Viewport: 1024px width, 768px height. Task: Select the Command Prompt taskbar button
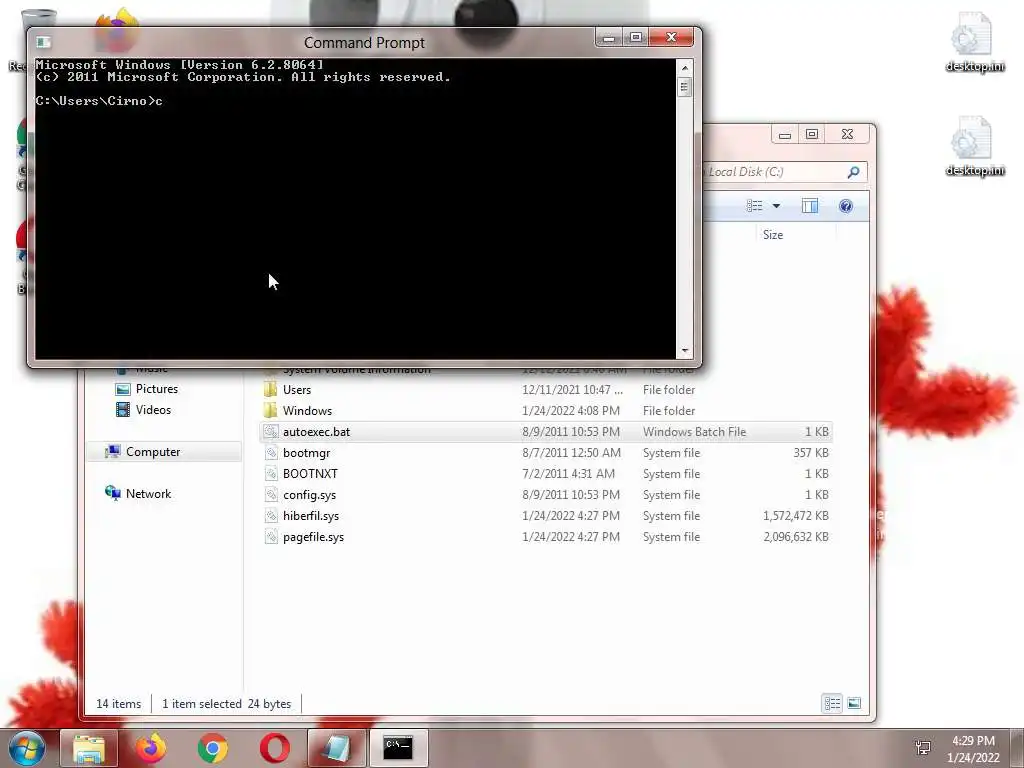point(398,748)
